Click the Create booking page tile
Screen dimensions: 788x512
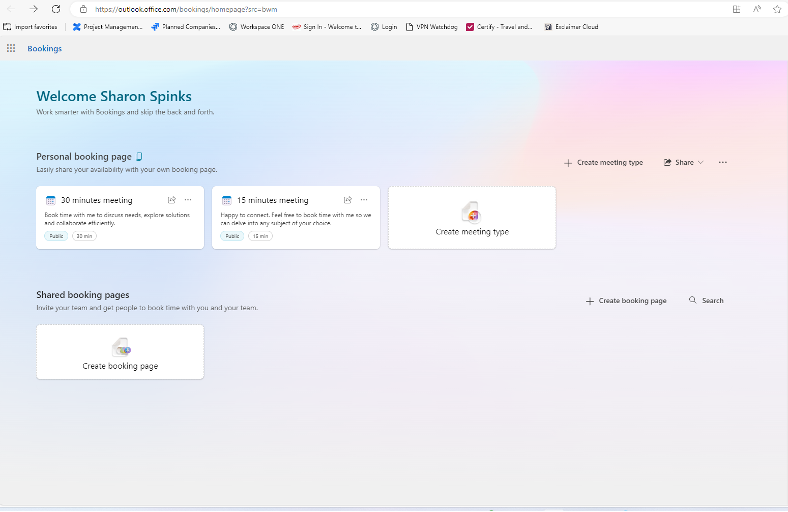point(120,352)
